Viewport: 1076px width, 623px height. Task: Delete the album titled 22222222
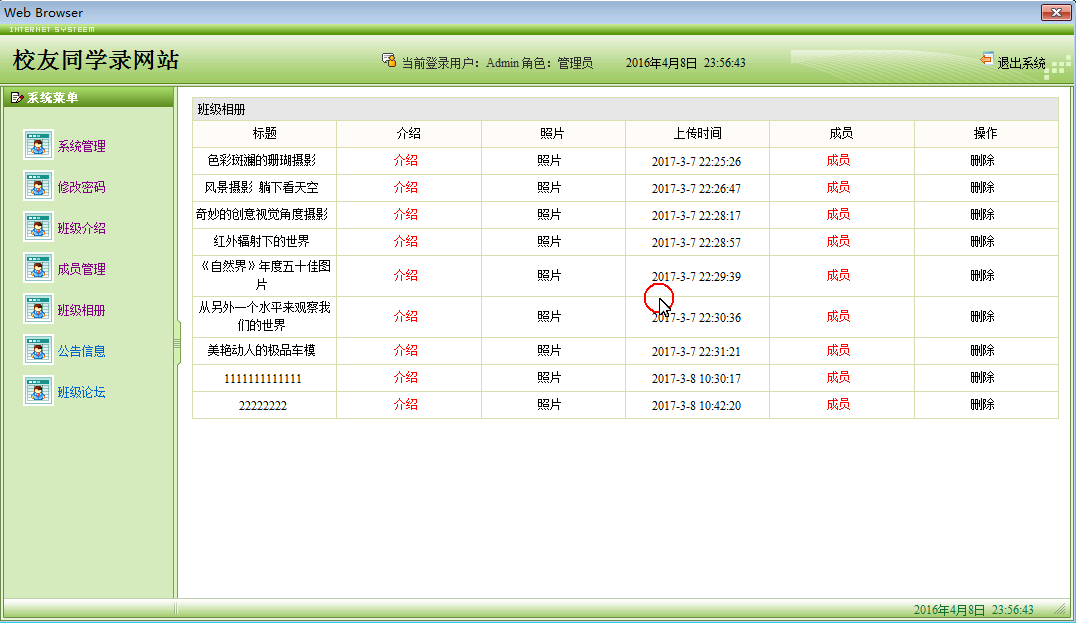(982, 404)
